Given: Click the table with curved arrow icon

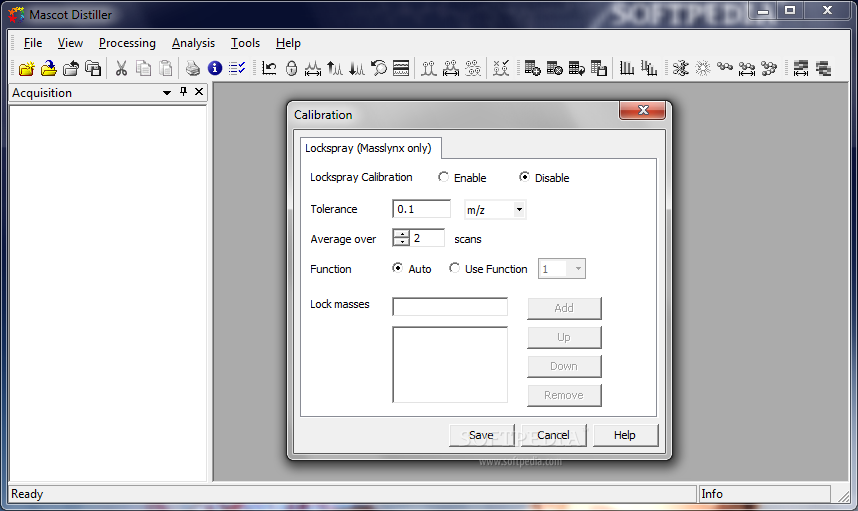Looking at the screenshot, I should pos(577,68).
